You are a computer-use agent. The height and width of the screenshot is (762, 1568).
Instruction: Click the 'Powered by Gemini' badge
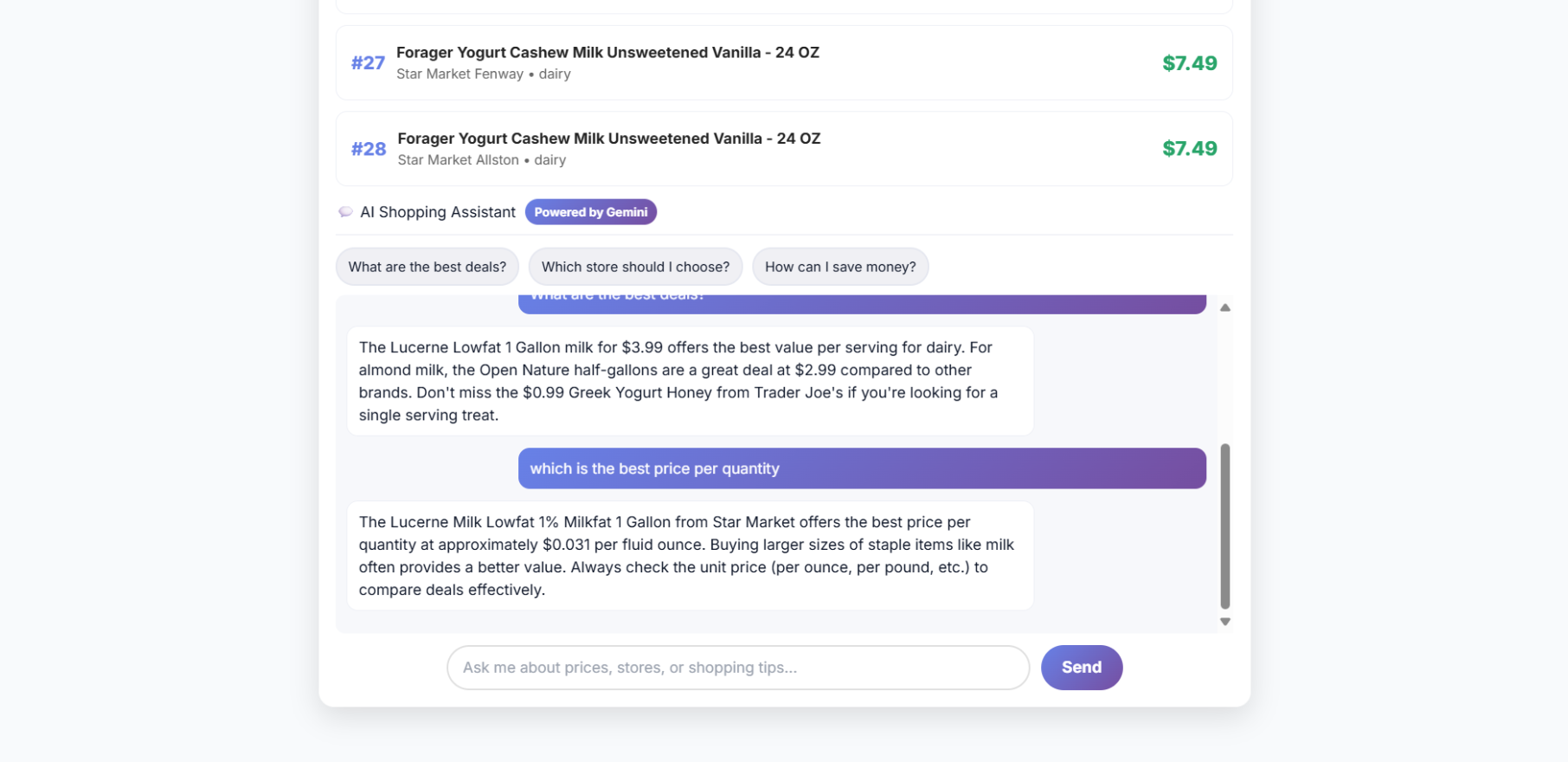[591, 212]
